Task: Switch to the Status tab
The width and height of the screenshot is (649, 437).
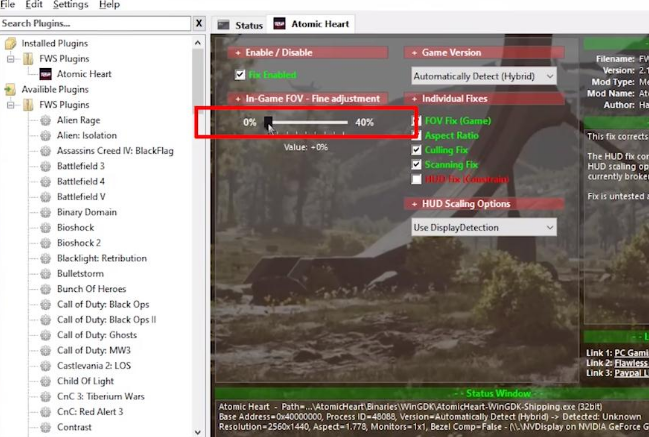Action: coord(240,25)
